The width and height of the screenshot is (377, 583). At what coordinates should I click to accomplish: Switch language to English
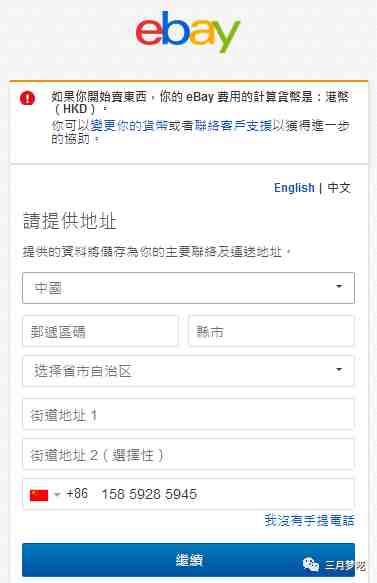tap(294, 188)
